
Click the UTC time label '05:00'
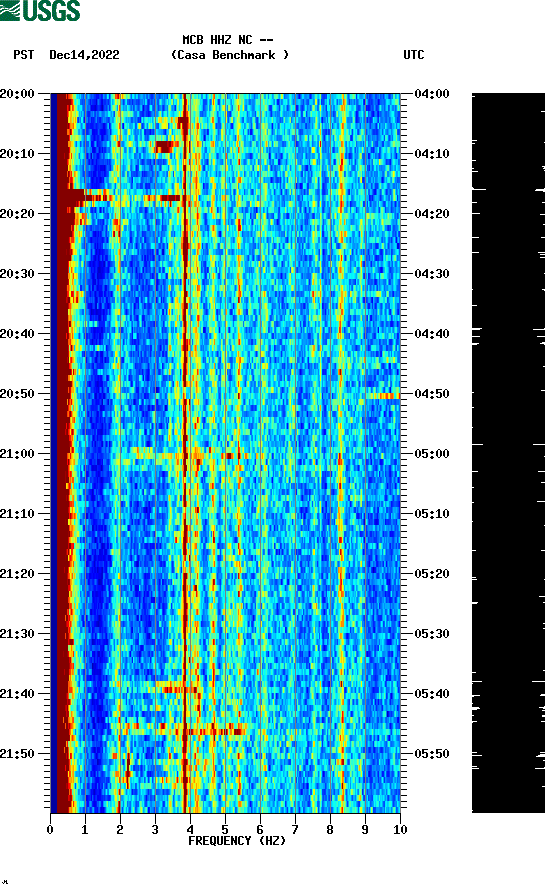click(x=432, y=454)
